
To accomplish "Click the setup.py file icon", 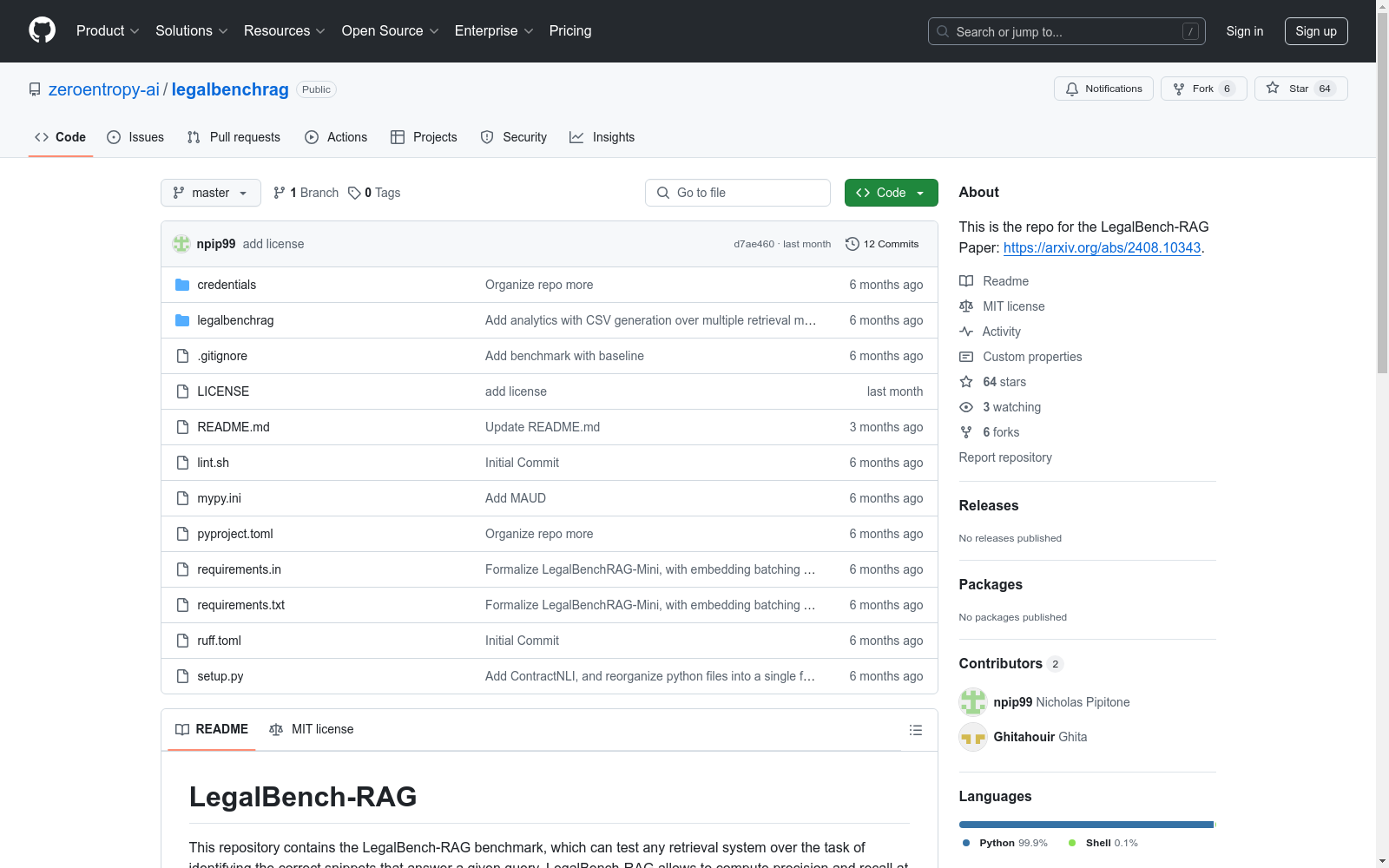I will (182, 676).
